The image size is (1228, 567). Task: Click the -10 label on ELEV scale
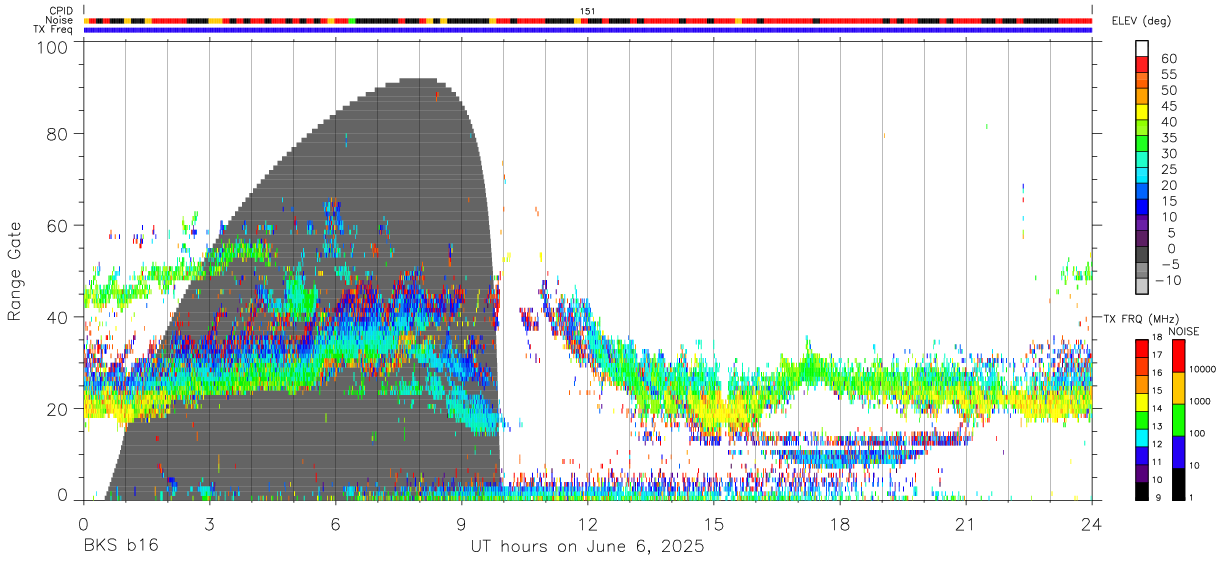point(1168,281)
